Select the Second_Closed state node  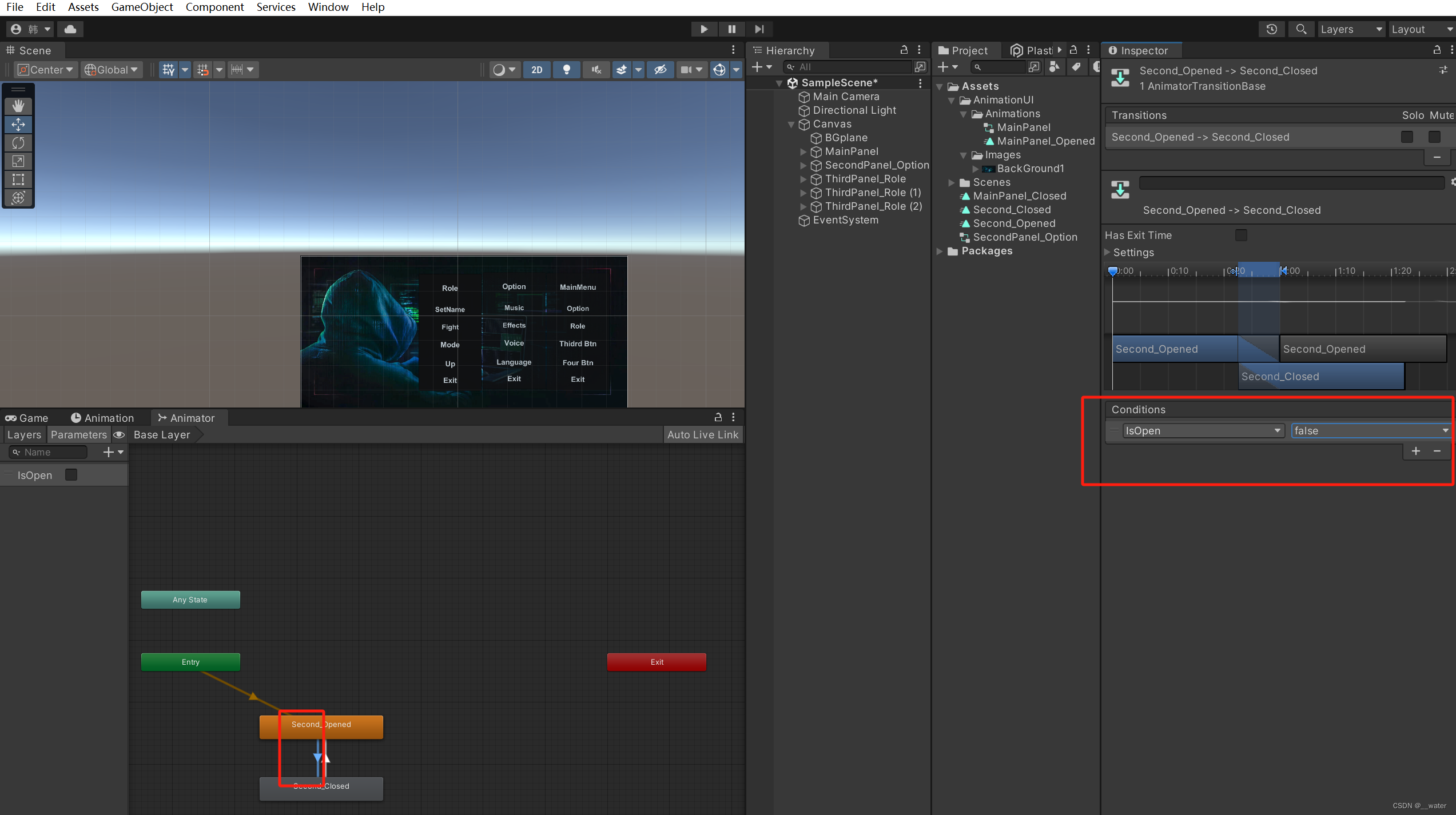tap(321, 789)
